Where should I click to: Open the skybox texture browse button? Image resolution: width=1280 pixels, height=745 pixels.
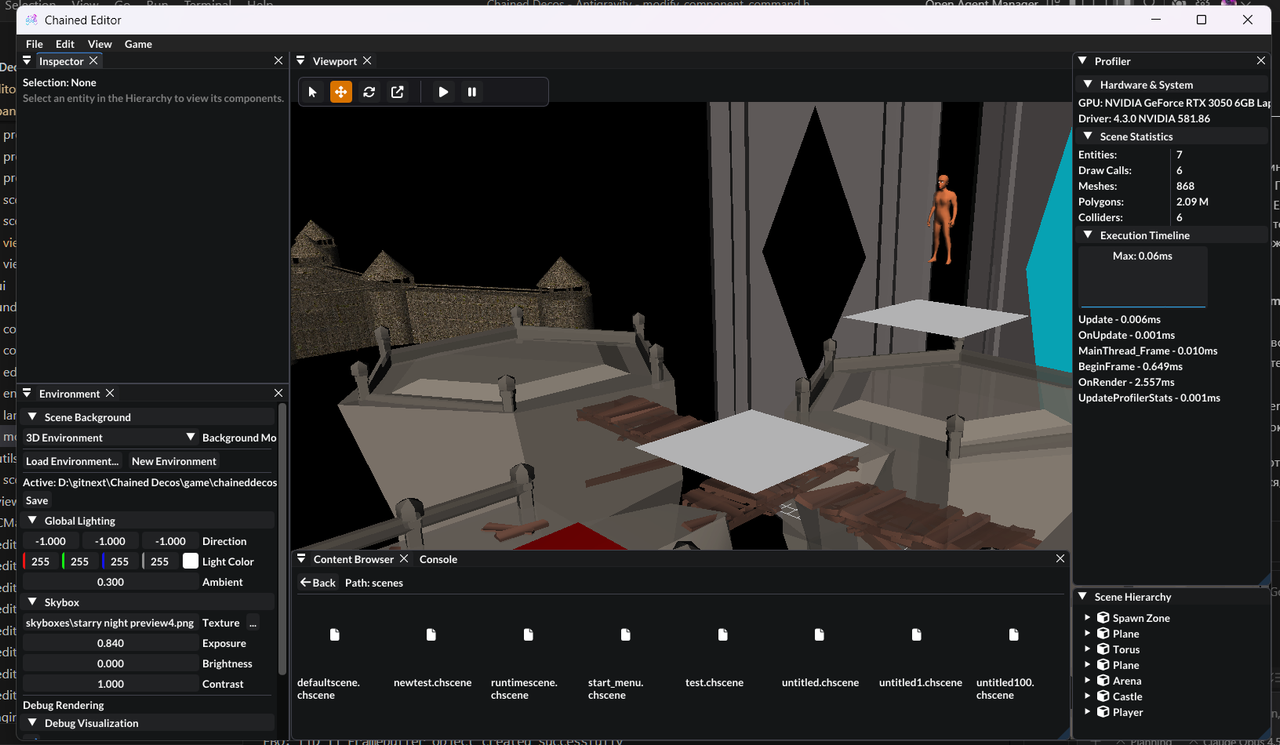[x=253, y=622]
